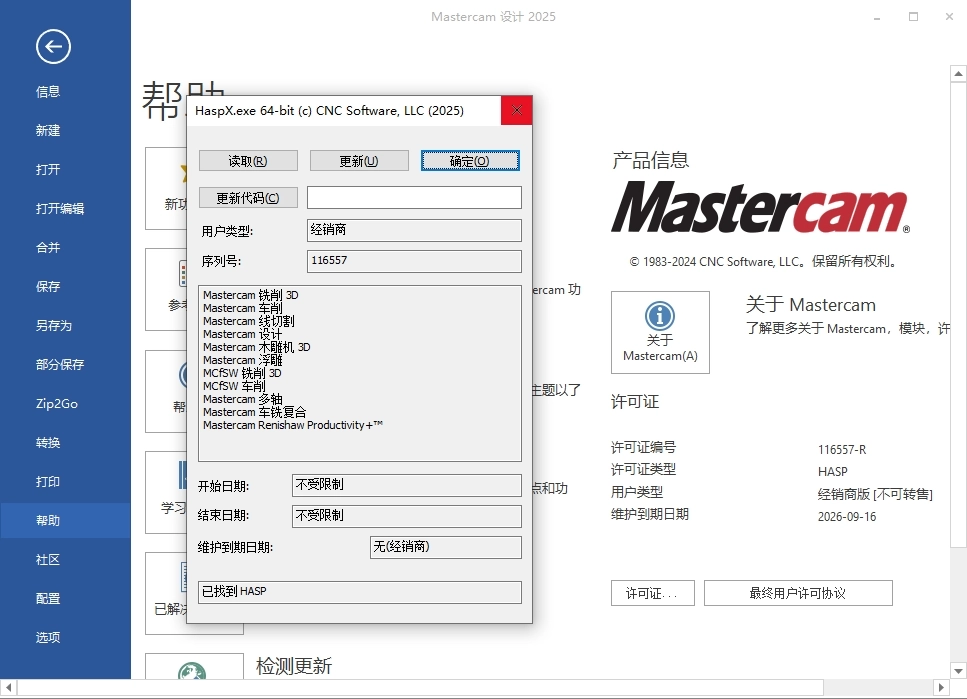967x699 pixels.
Task: Open 最终用户许可协议 agreement
Action: 797,593
